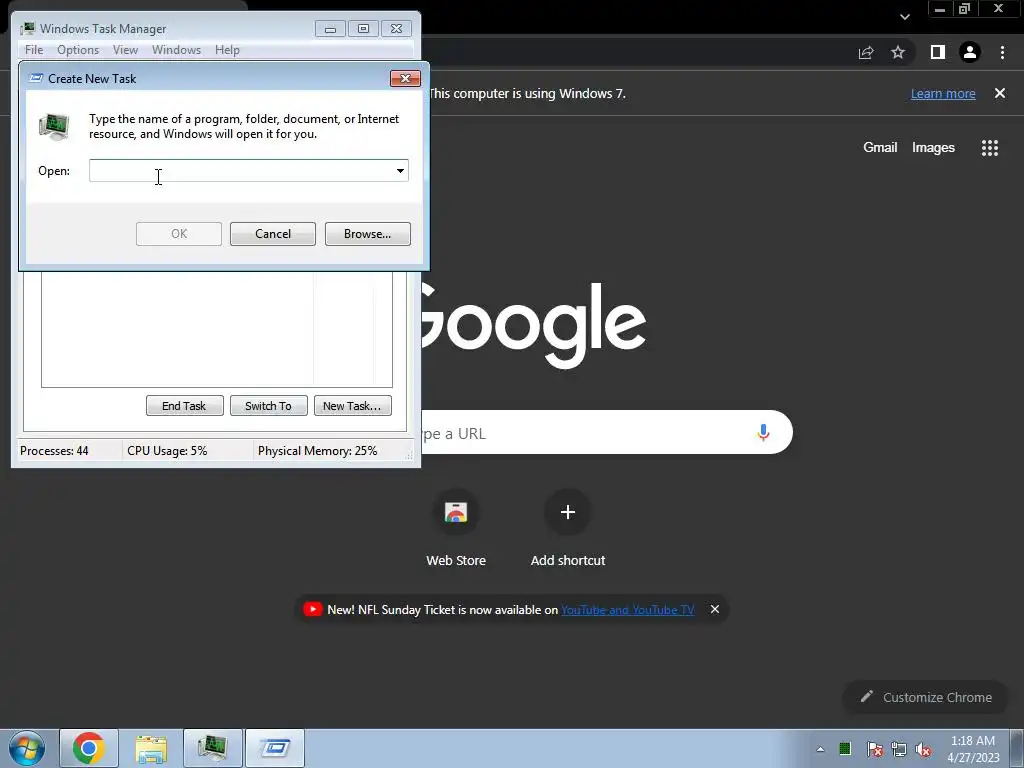1024x768 pixels.
Task: Open Chrome tab search chevron
Action: click(x=904, y=17)
